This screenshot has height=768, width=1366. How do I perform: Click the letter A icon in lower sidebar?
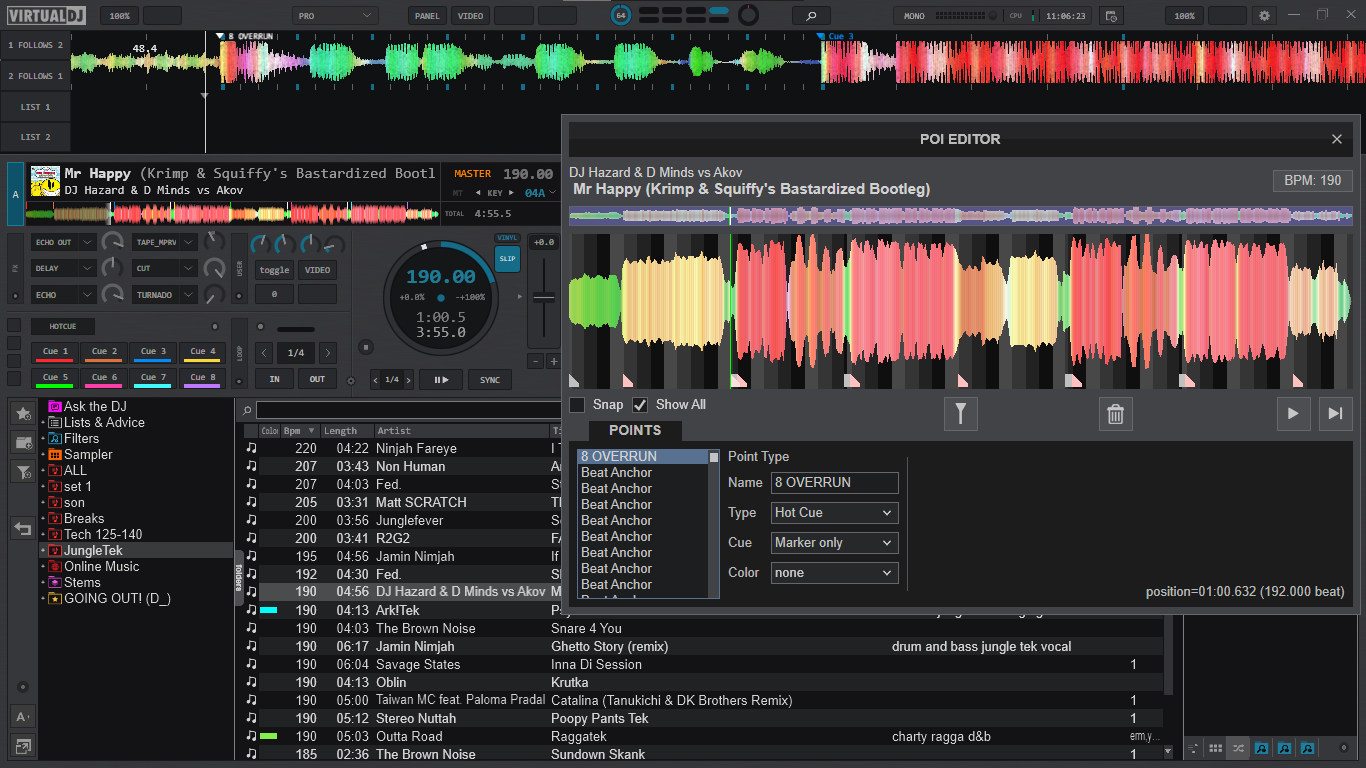click(x=23, y=716)
